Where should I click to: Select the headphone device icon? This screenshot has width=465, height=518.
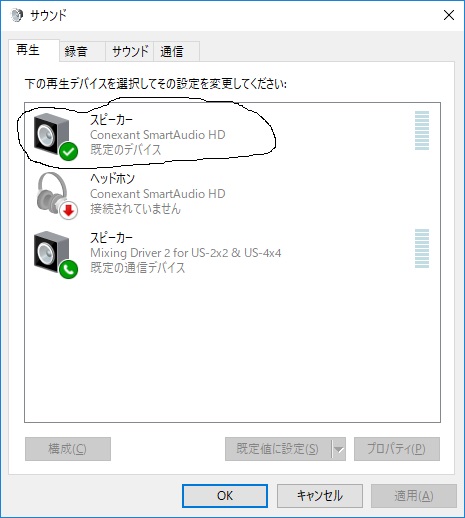[53, 193]
